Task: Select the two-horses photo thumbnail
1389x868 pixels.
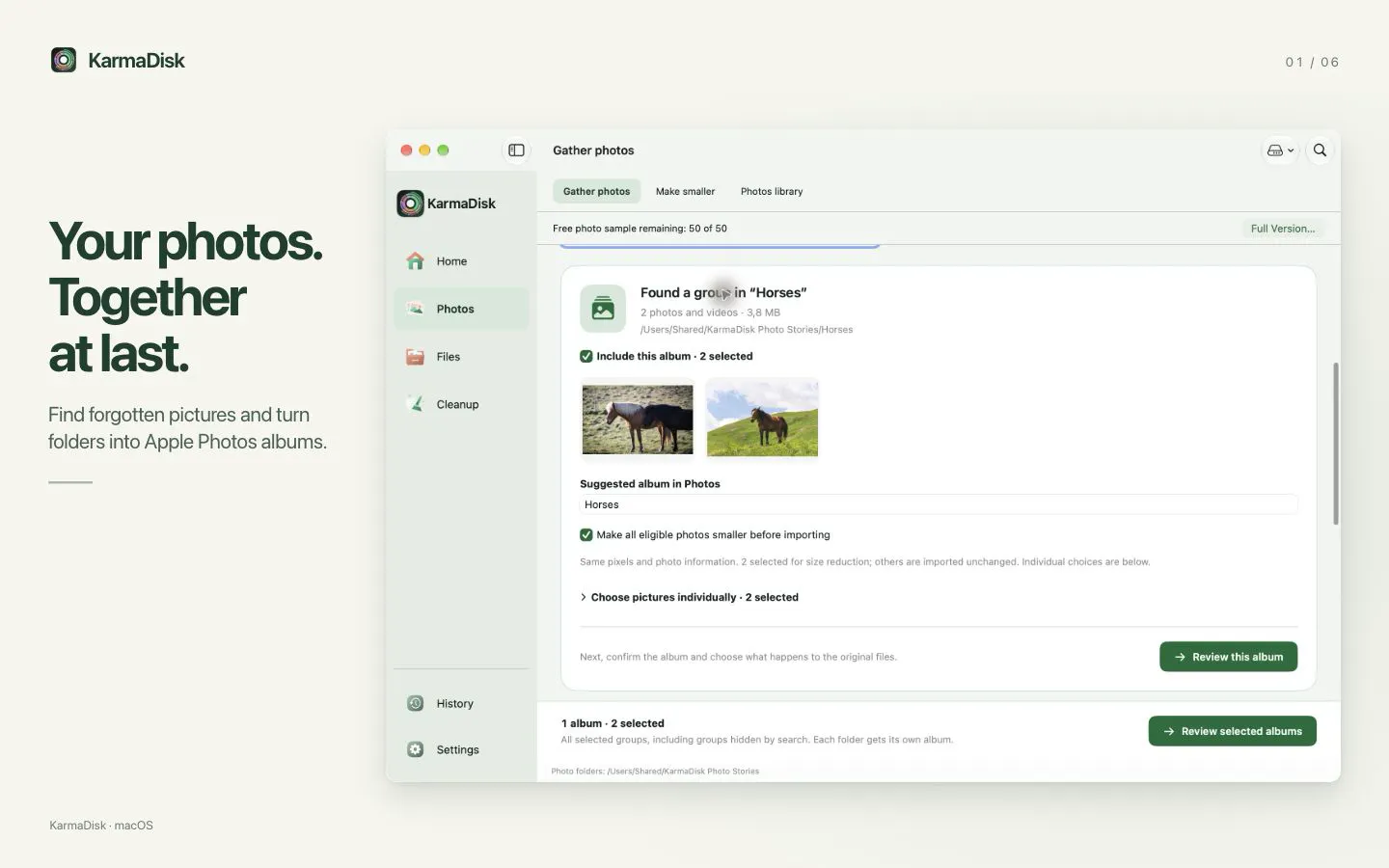Action: [x=638, y=420]
